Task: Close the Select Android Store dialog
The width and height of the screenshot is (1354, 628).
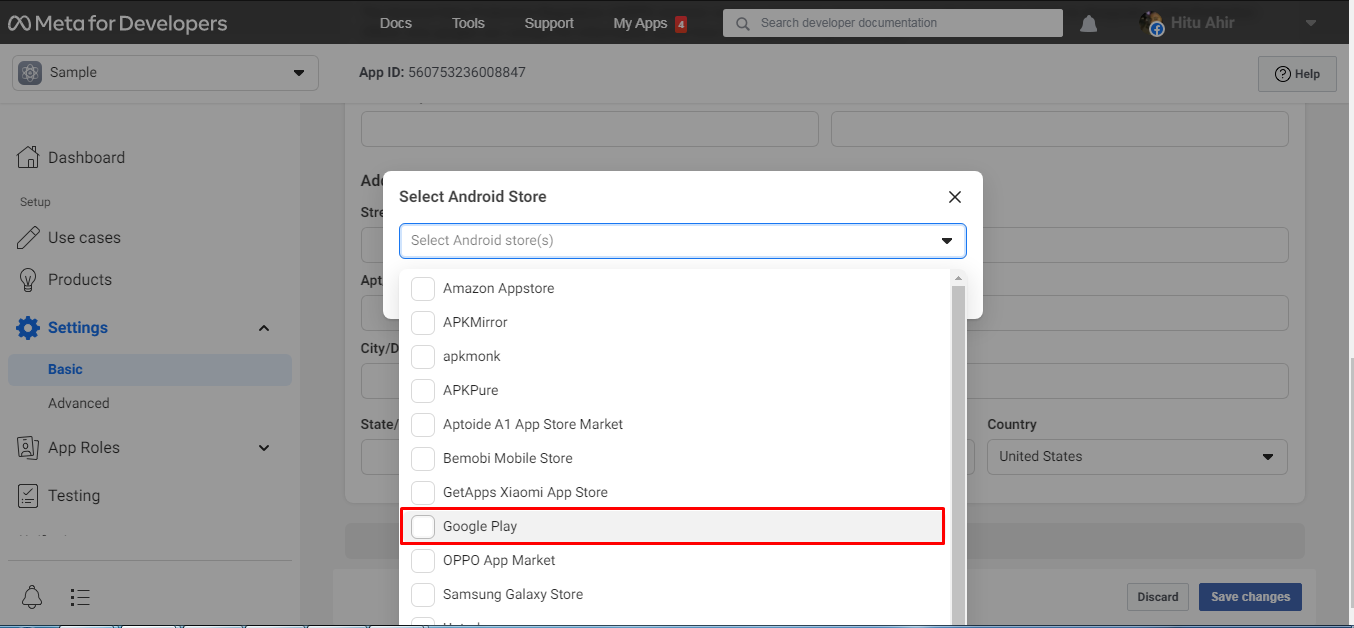Action: (955, 197)
